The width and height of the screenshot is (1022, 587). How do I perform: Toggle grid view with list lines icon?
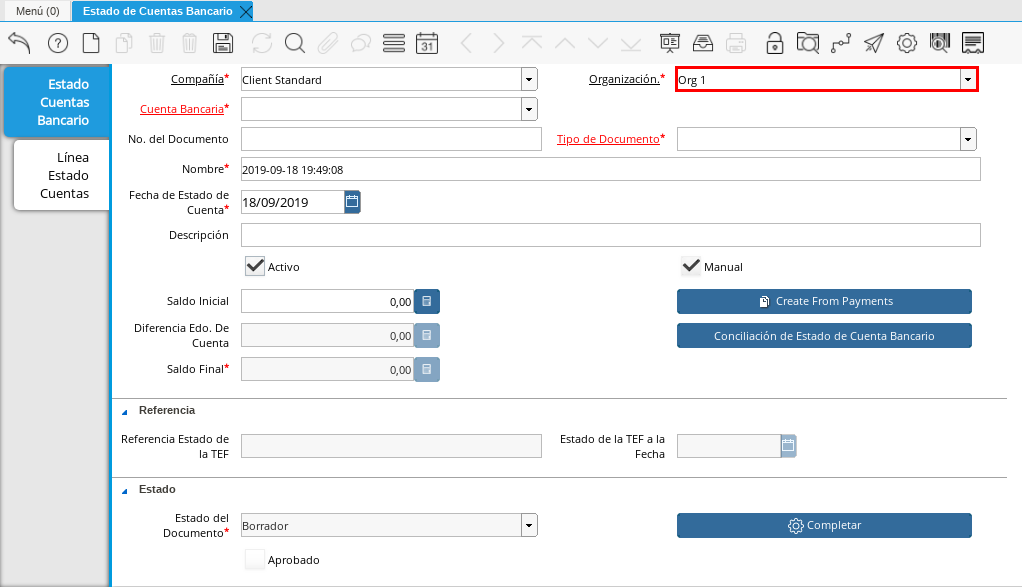point(394,43)
